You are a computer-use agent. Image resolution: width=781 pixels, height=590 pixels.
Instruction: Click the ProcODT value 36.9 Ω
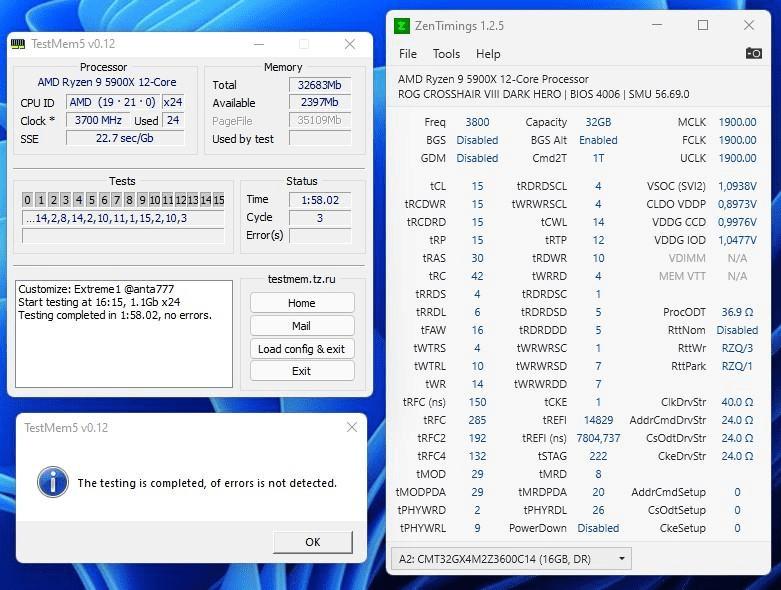[x=737, y=312]
